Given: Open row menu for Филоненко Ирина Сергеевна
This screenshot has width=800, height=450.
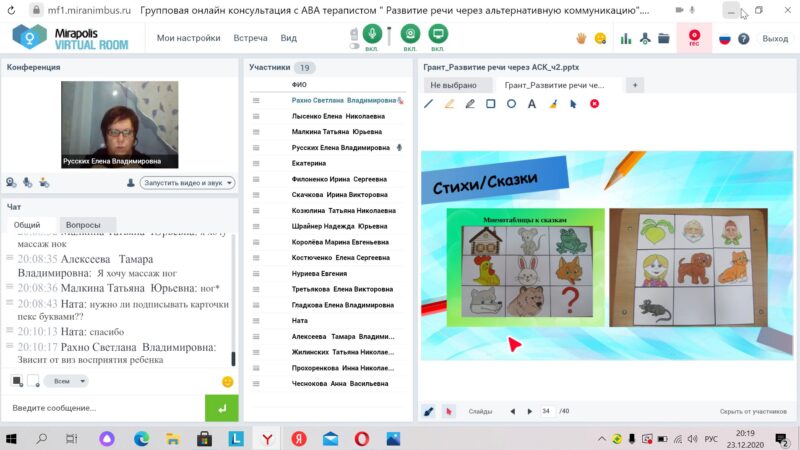Looking at the screenshot, I should (256, 179).
